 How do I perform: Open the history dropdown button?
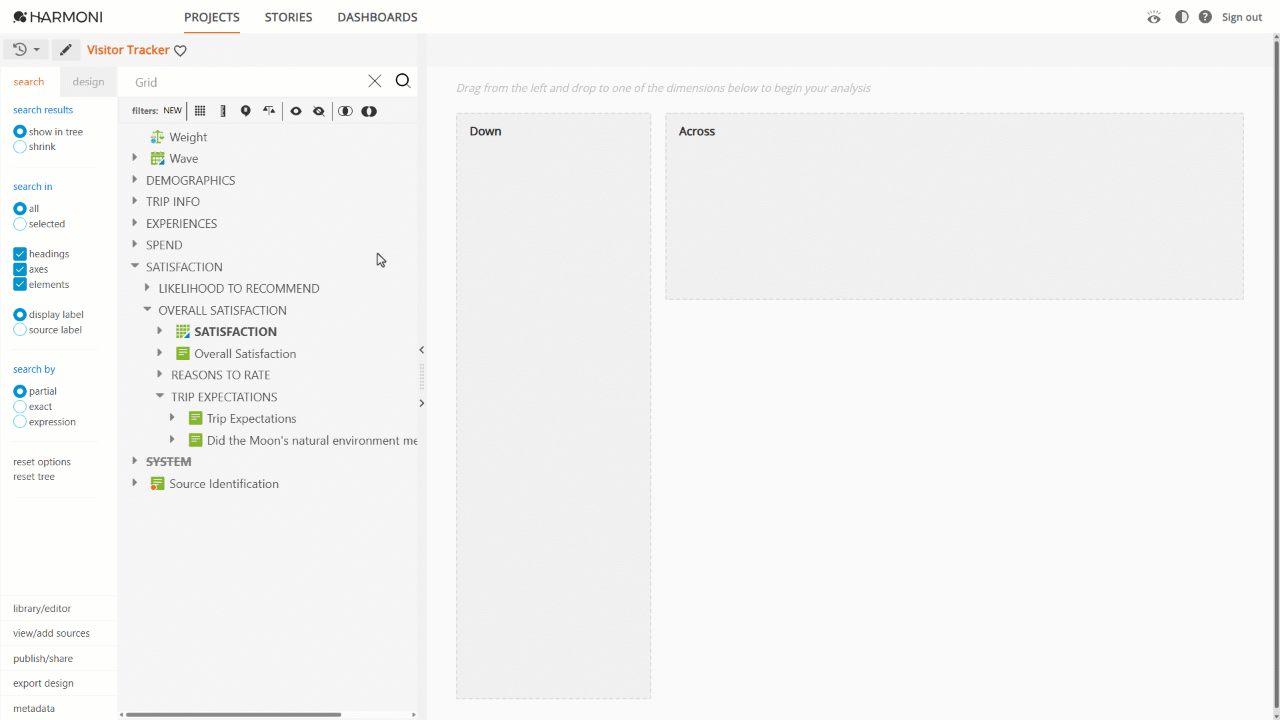26,49
